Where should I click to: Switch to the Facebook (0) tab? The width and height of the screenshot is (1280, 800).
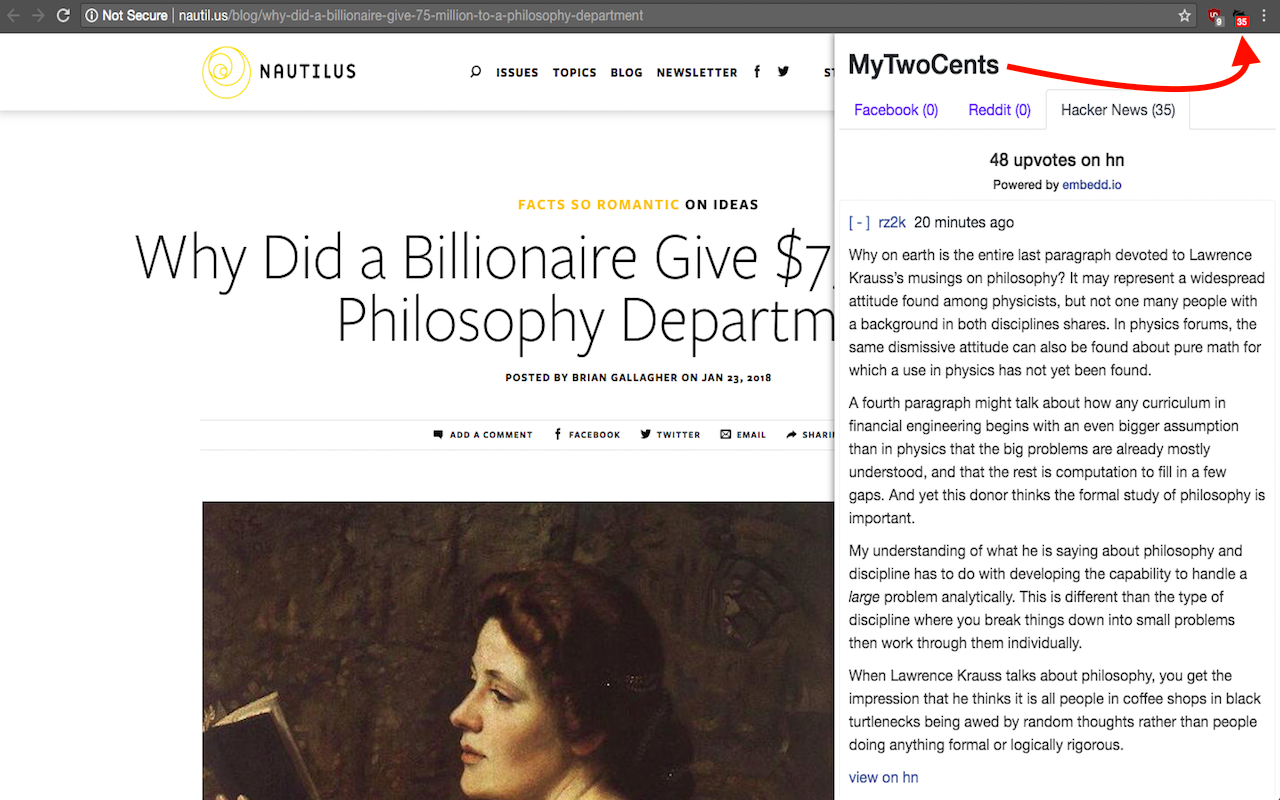pos(895,110)
